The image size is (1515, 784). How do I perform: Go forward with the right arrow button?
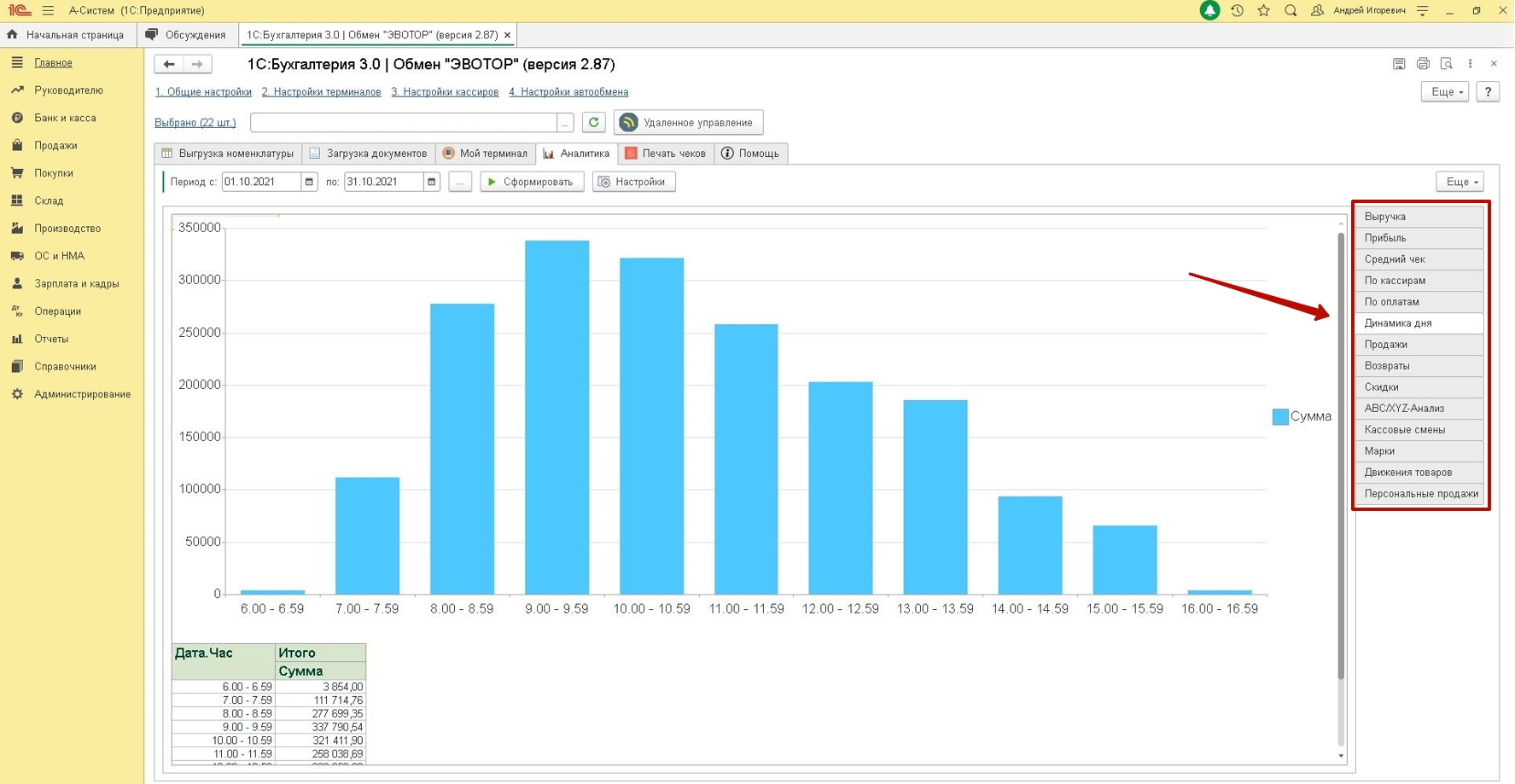point(197,64)
